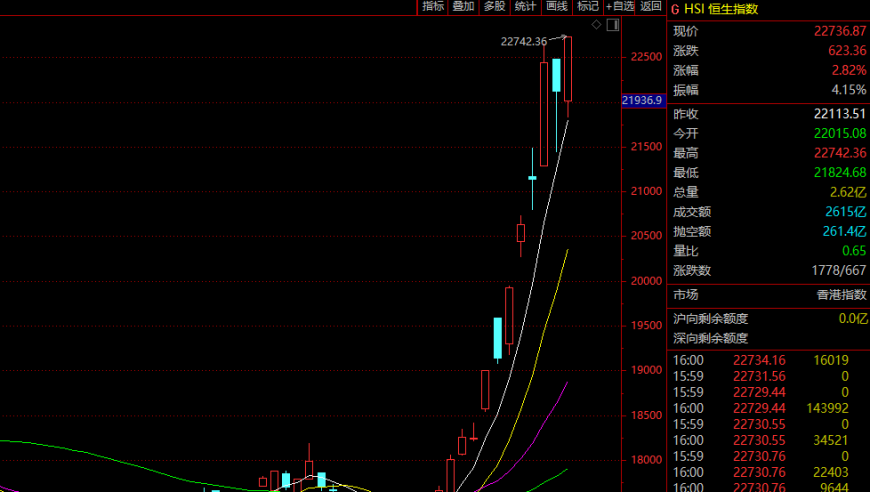The image size is (870, 492).
Task: Open the 指标 indicators menu
Action: 433,7
